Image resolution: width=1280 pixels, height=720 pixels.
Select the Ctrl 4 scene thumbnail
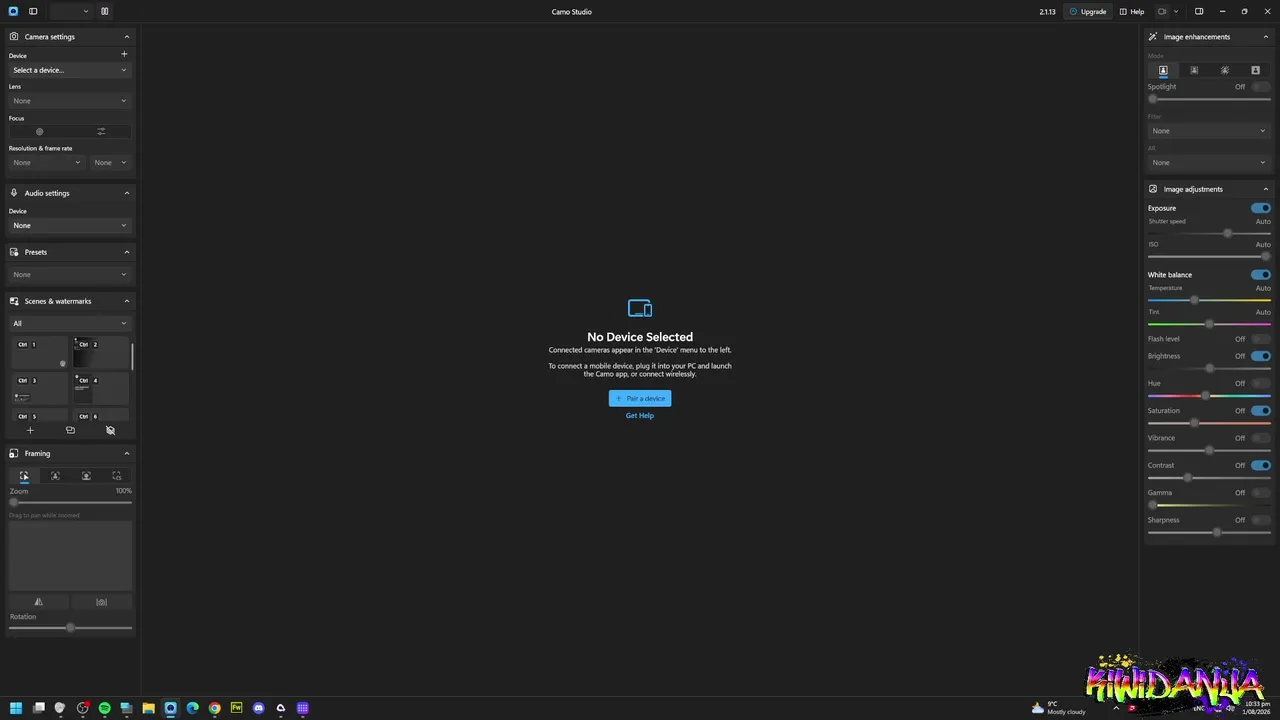coord(101,389)
